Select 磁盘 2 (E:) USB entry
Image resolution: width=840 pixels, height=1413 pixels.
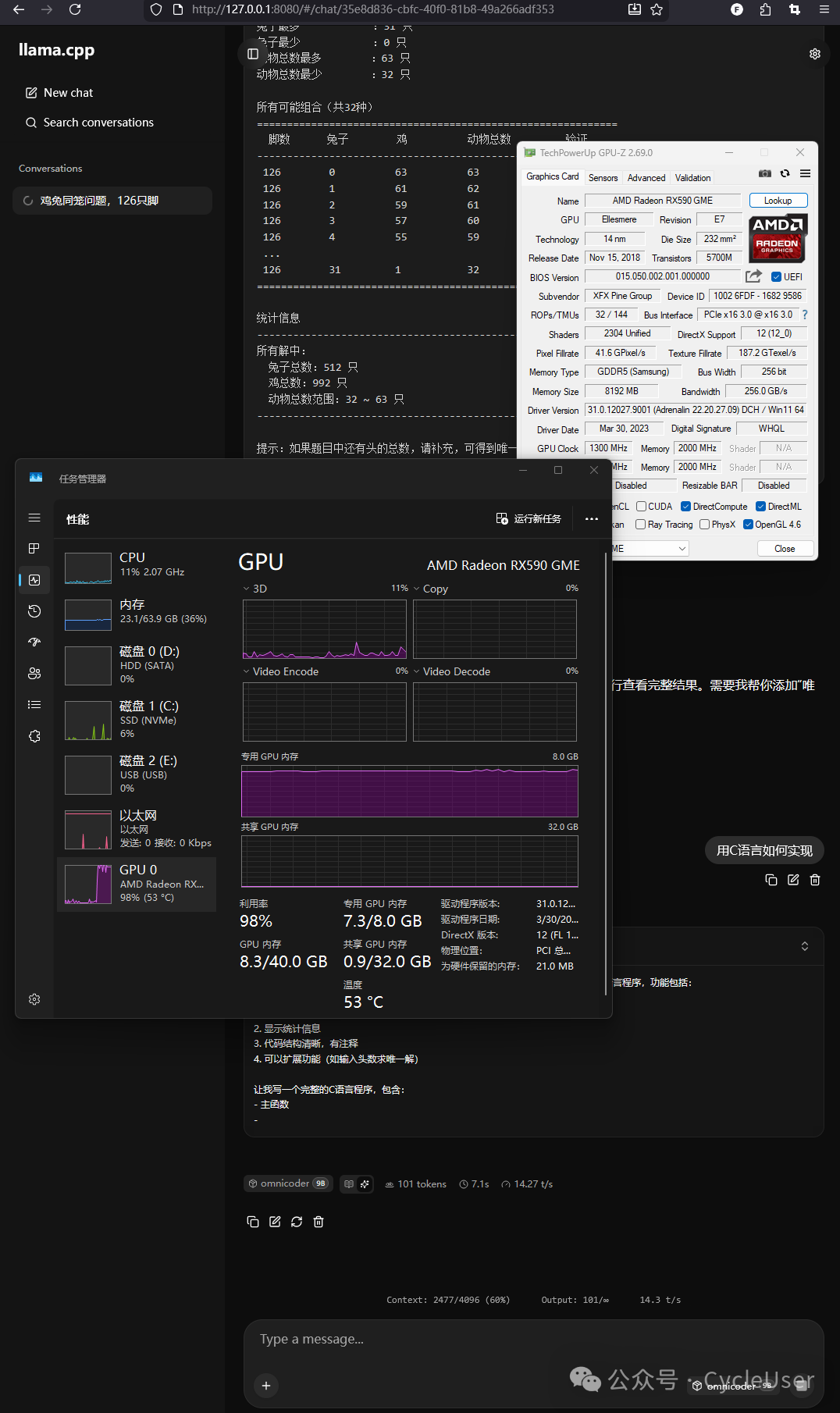(137, 774)
